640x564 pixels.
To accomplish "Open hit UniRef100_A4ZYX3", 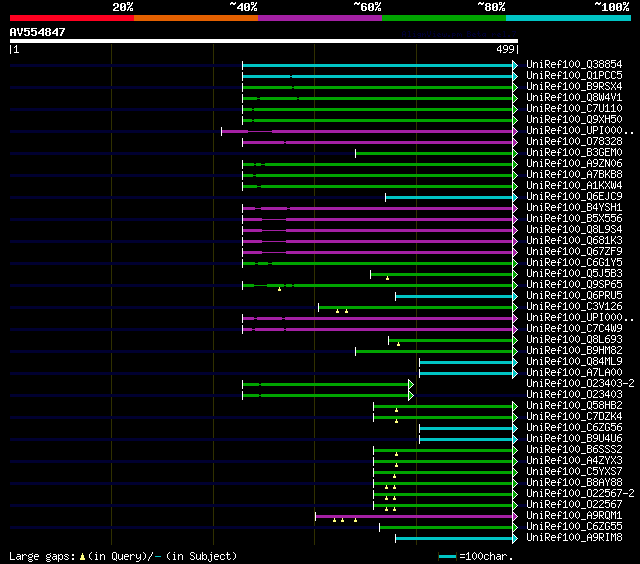I will pos(574,461).
